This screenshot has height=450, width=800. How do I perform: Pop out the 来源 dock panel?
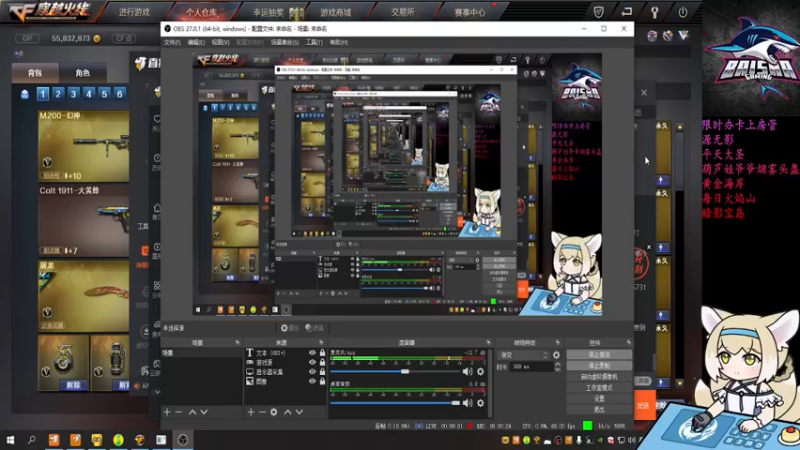(x=321, y=342)
